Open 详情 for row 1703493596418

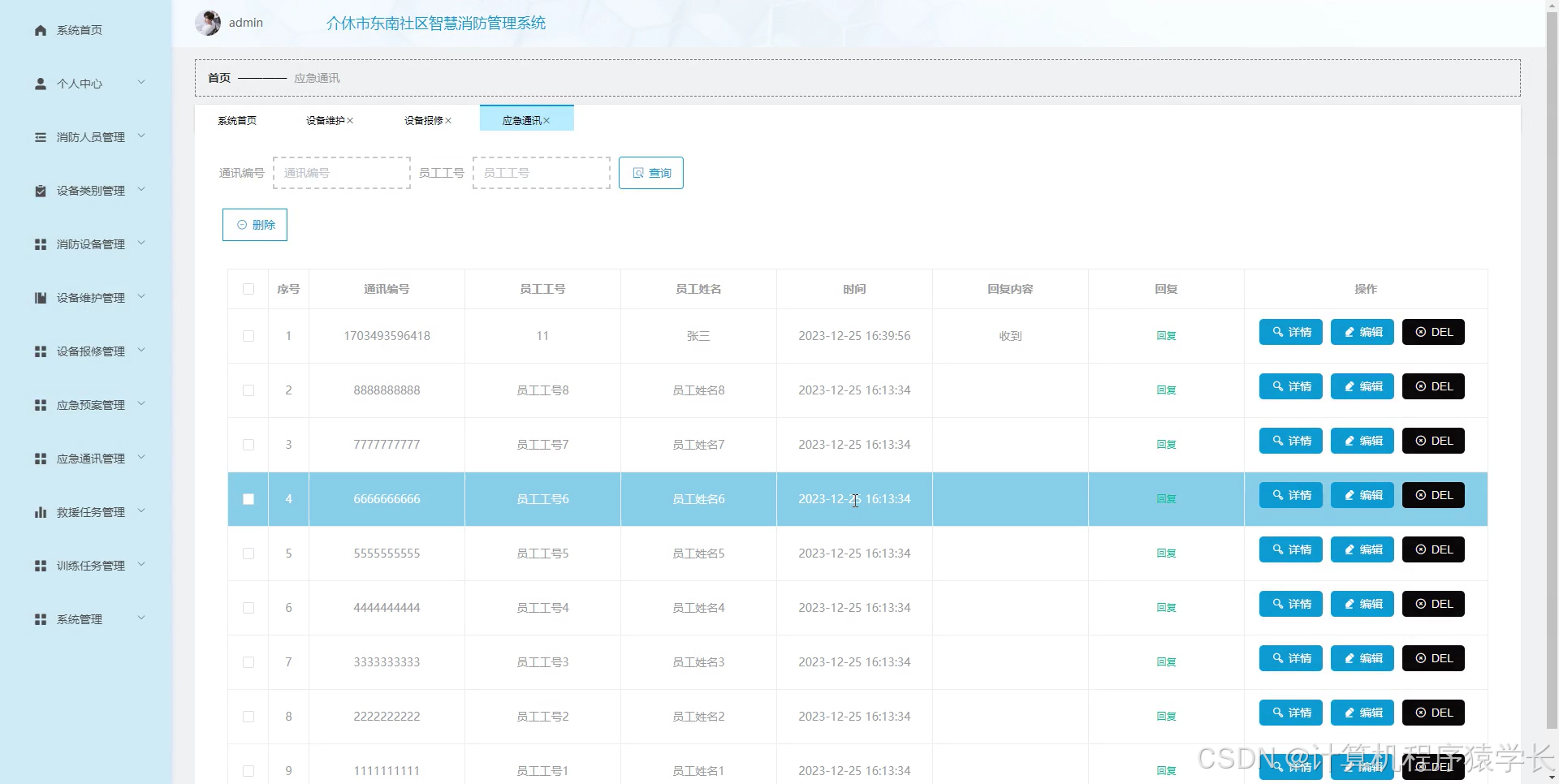1291,332
